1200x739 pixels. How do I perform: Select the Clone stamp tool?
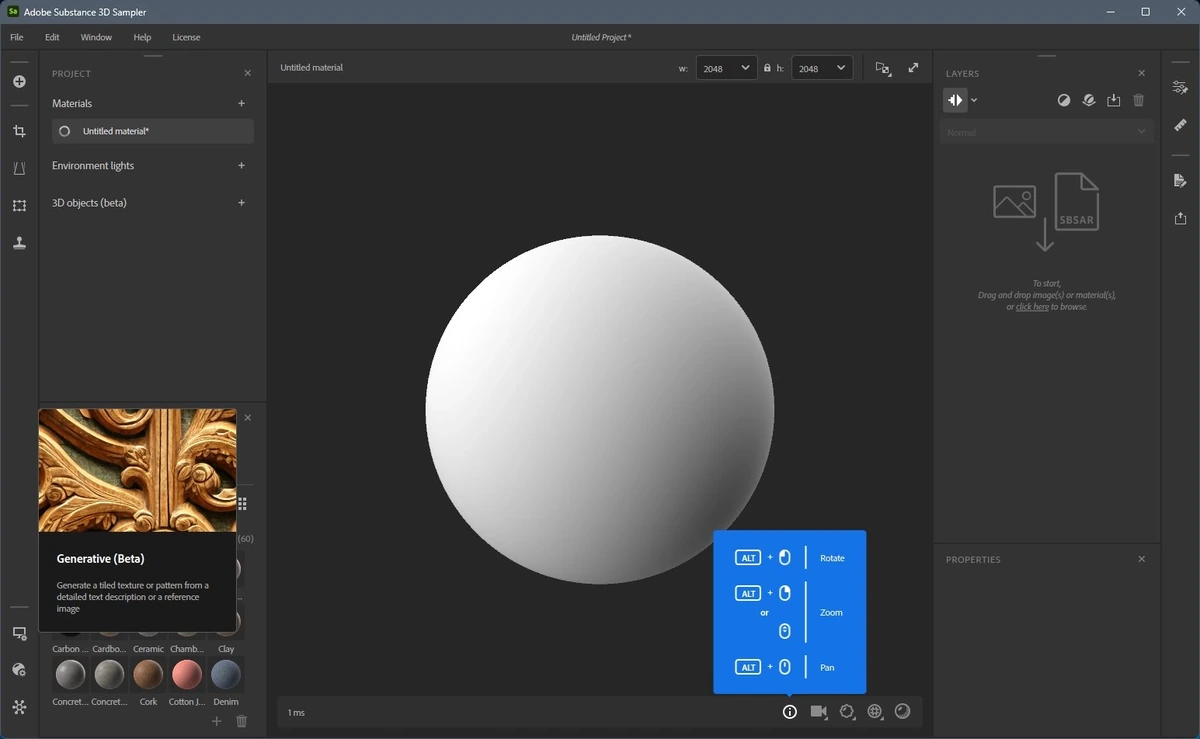click(19, 243)
